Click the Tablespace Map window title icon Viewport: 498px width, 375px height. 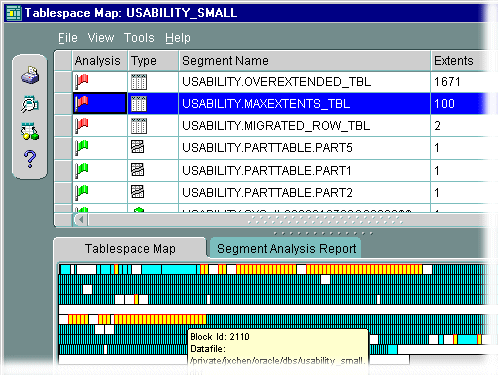click(x=14, y=13)
